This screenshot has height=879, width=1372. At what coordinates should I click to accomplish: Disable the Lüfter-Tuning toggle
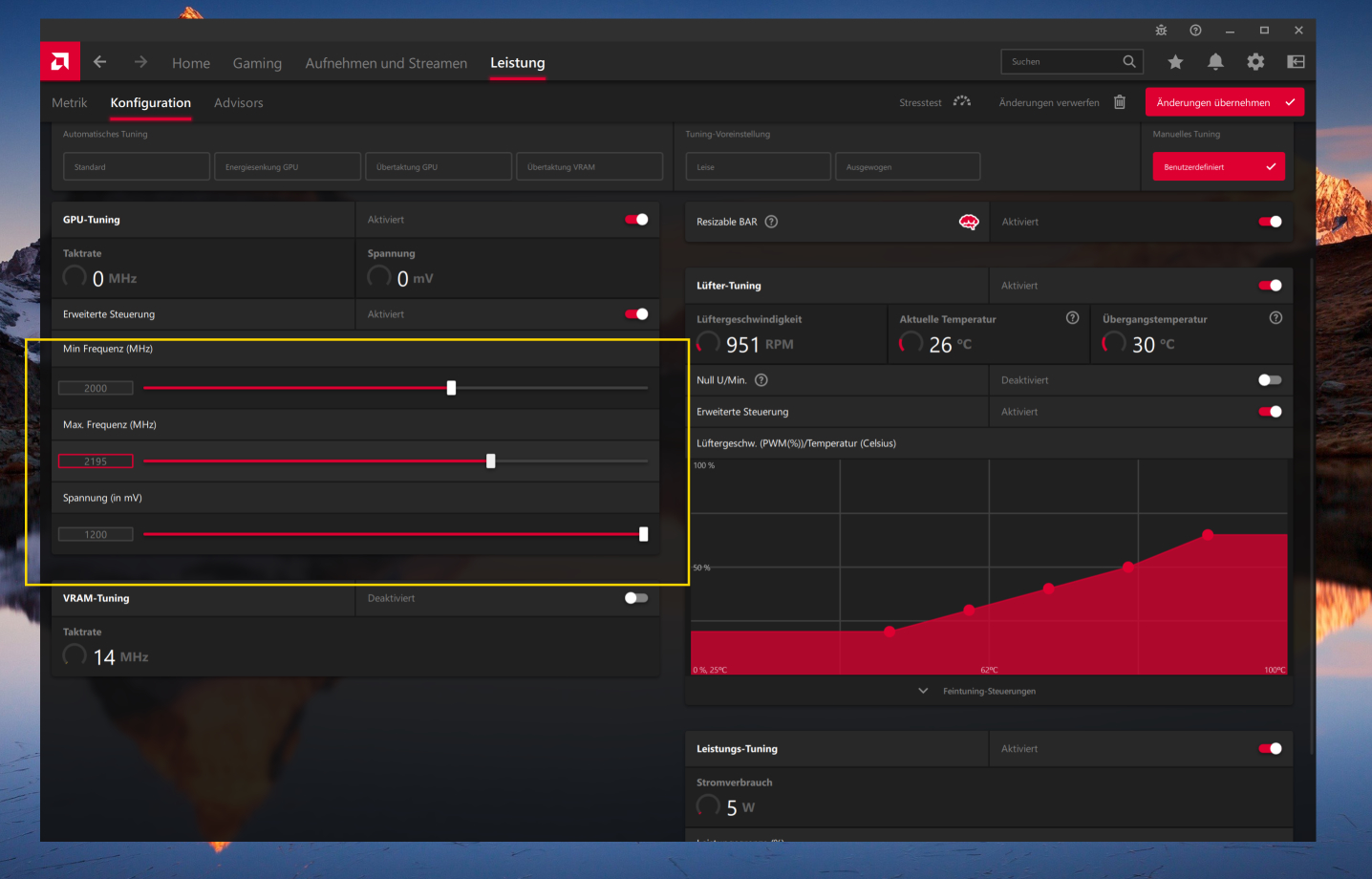pos(1270,286)
